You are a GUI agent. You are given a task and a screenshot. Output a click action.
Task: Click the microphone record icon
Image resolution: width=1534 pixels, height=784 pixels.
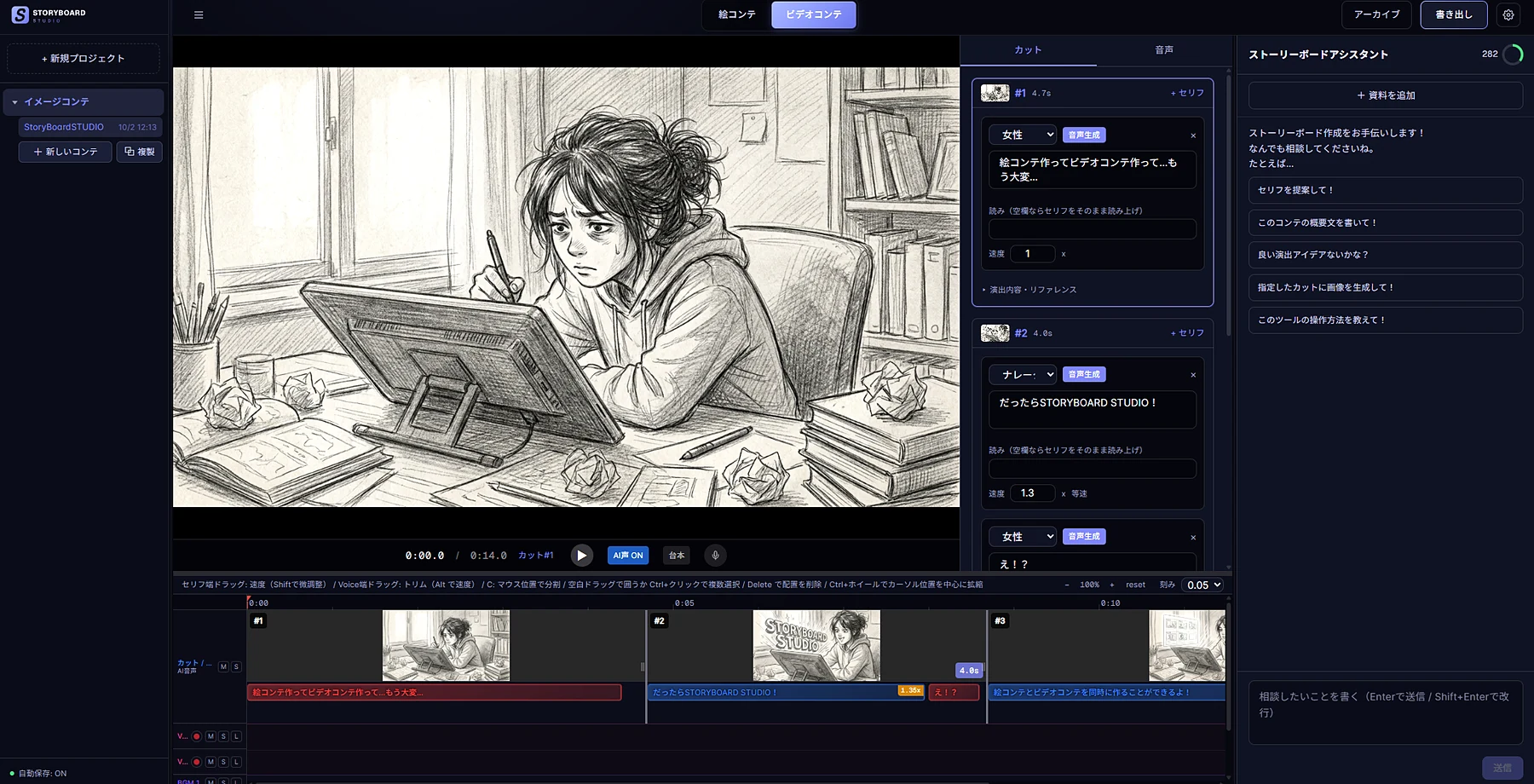[715, 556]
